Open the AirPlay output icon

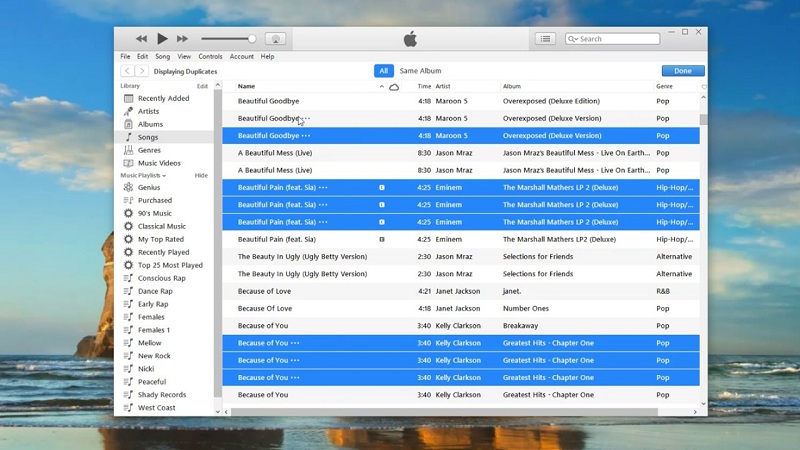point(276,39)
